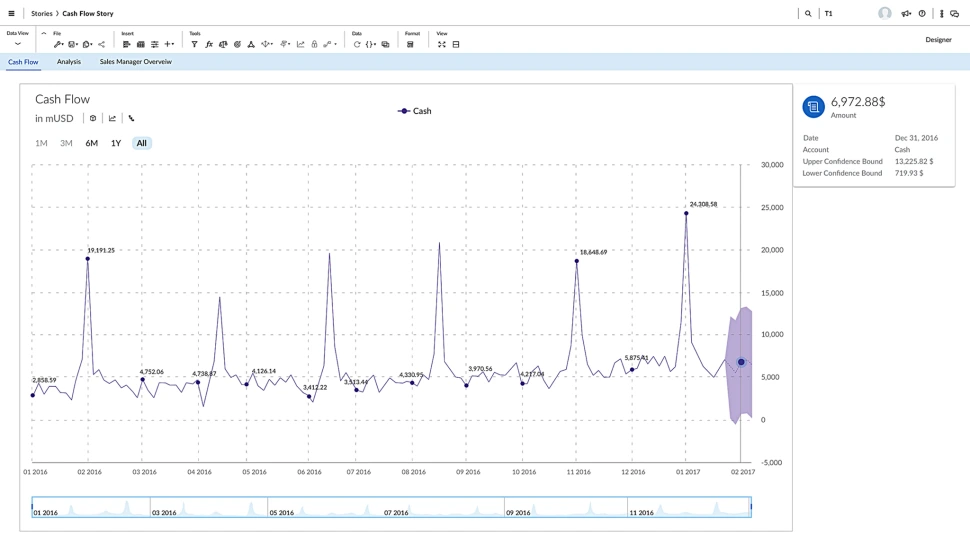Open the Sales Manager Overview tab

coord(135,62)
